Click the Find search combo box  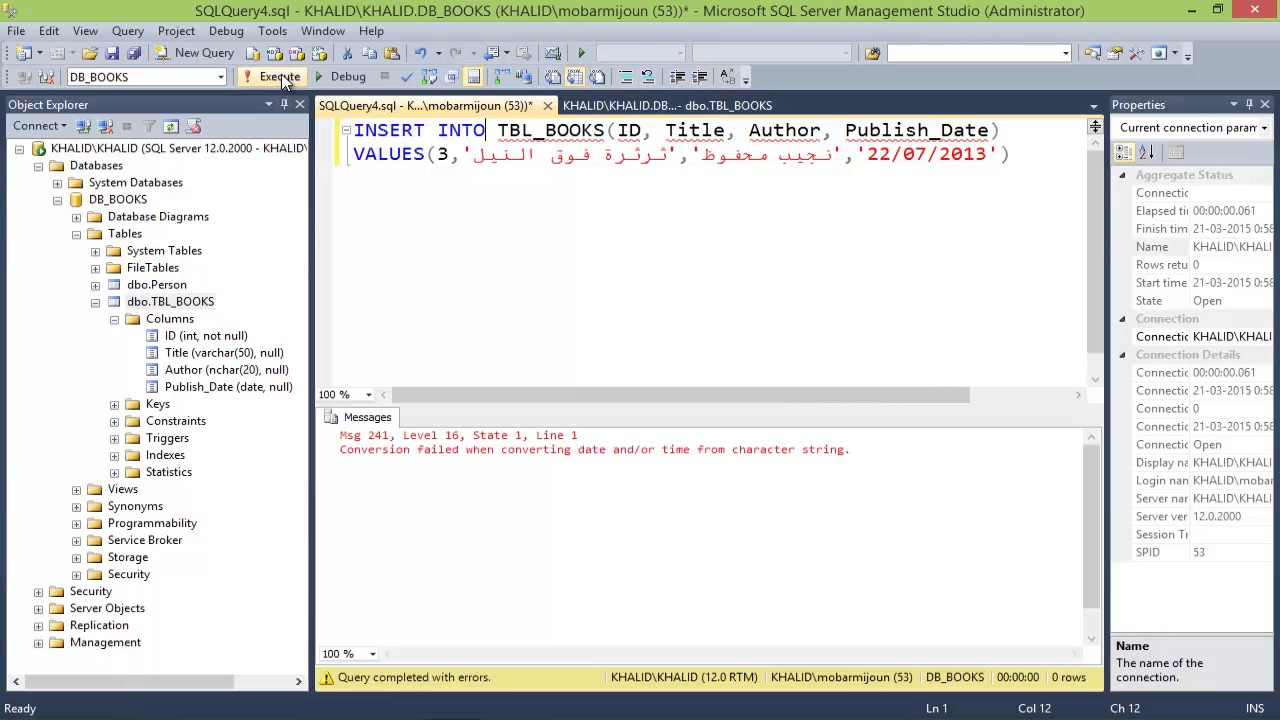(979, 53)
